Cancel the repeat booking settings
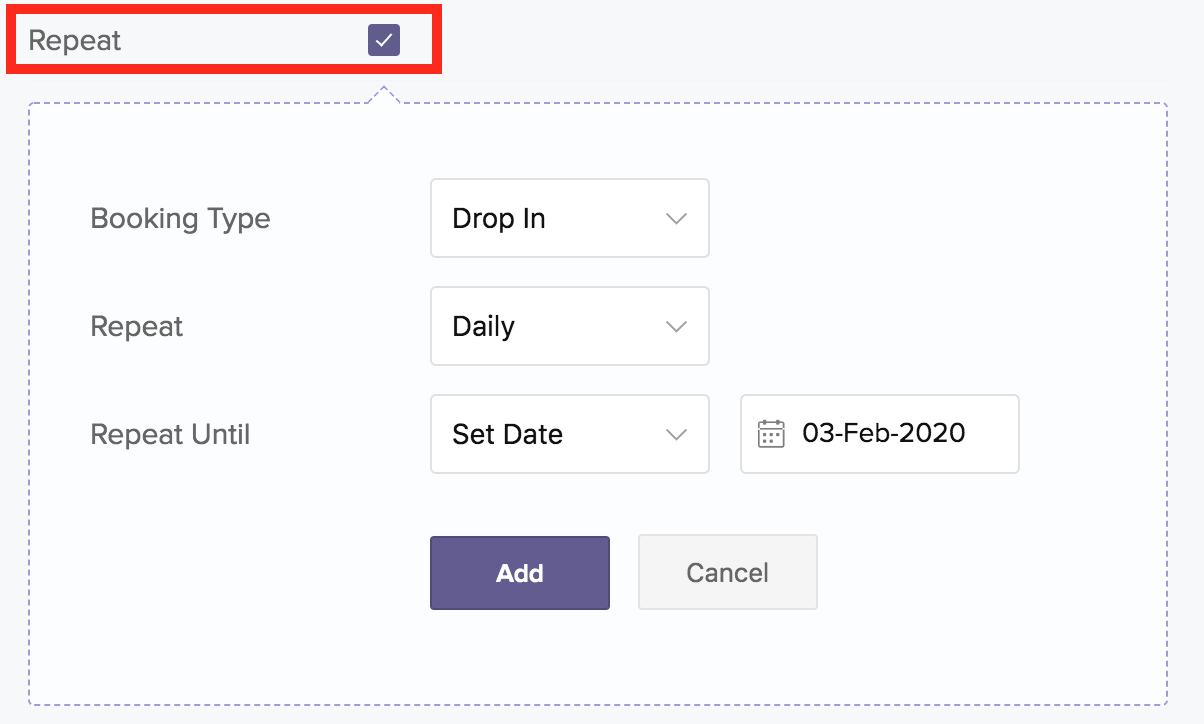 tap(727, 573)
